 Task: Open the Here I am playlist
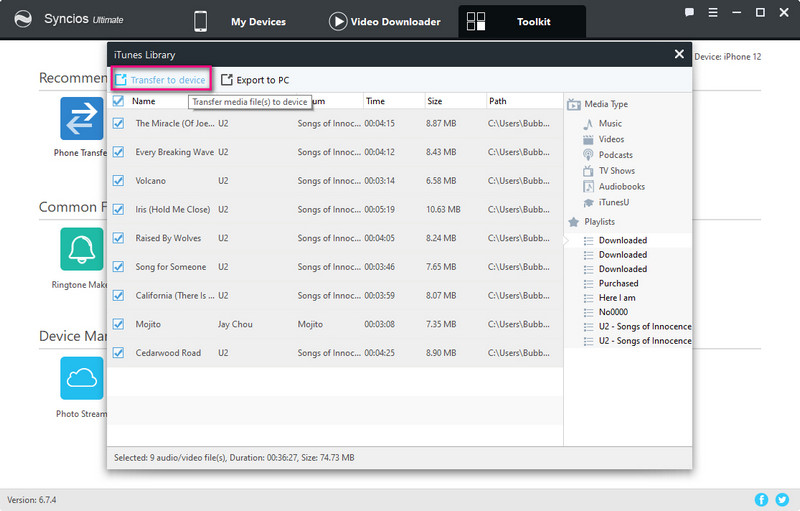[x=617, y=298]
